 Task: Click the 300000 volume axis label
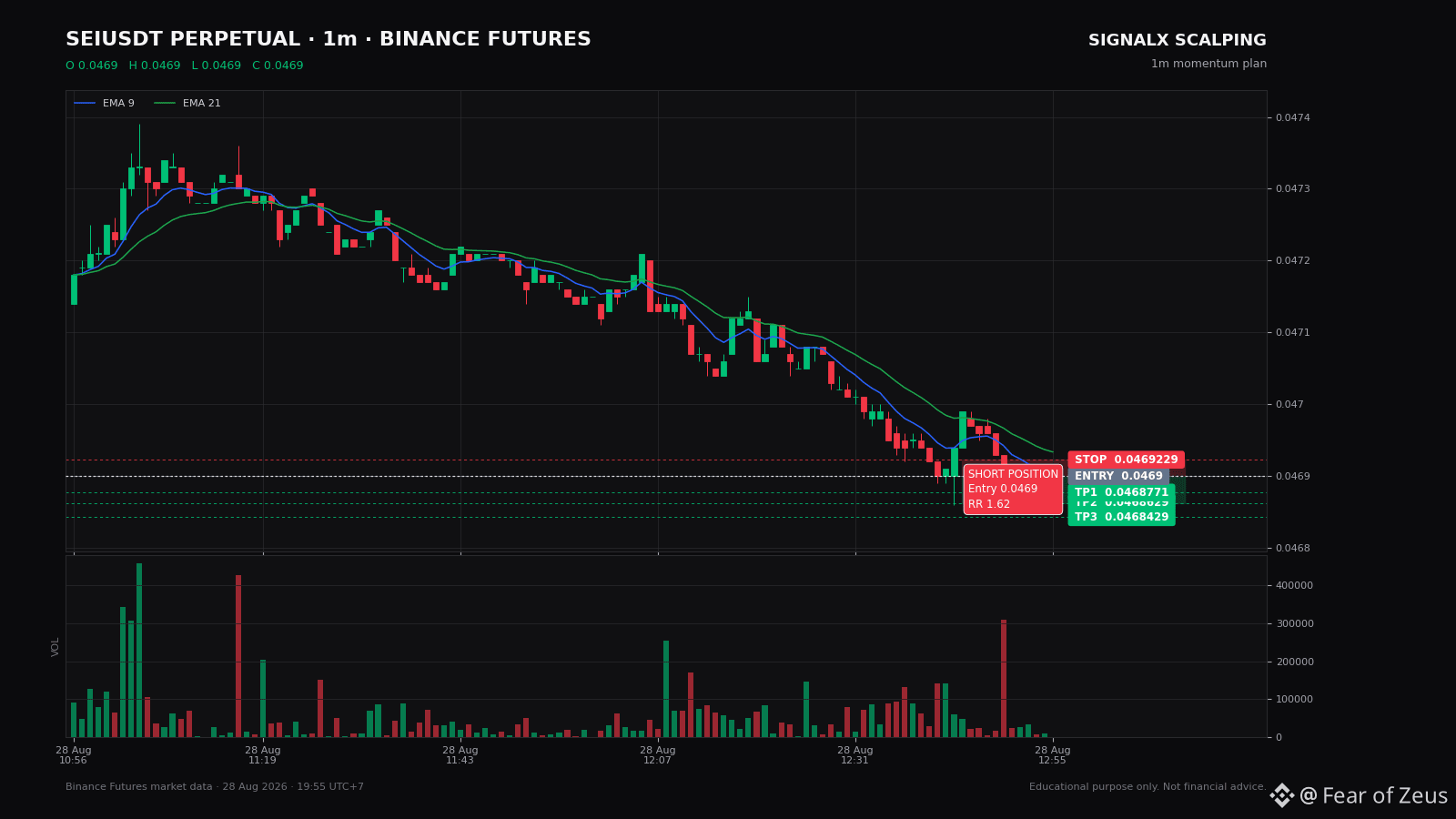tap(1294, 624)
